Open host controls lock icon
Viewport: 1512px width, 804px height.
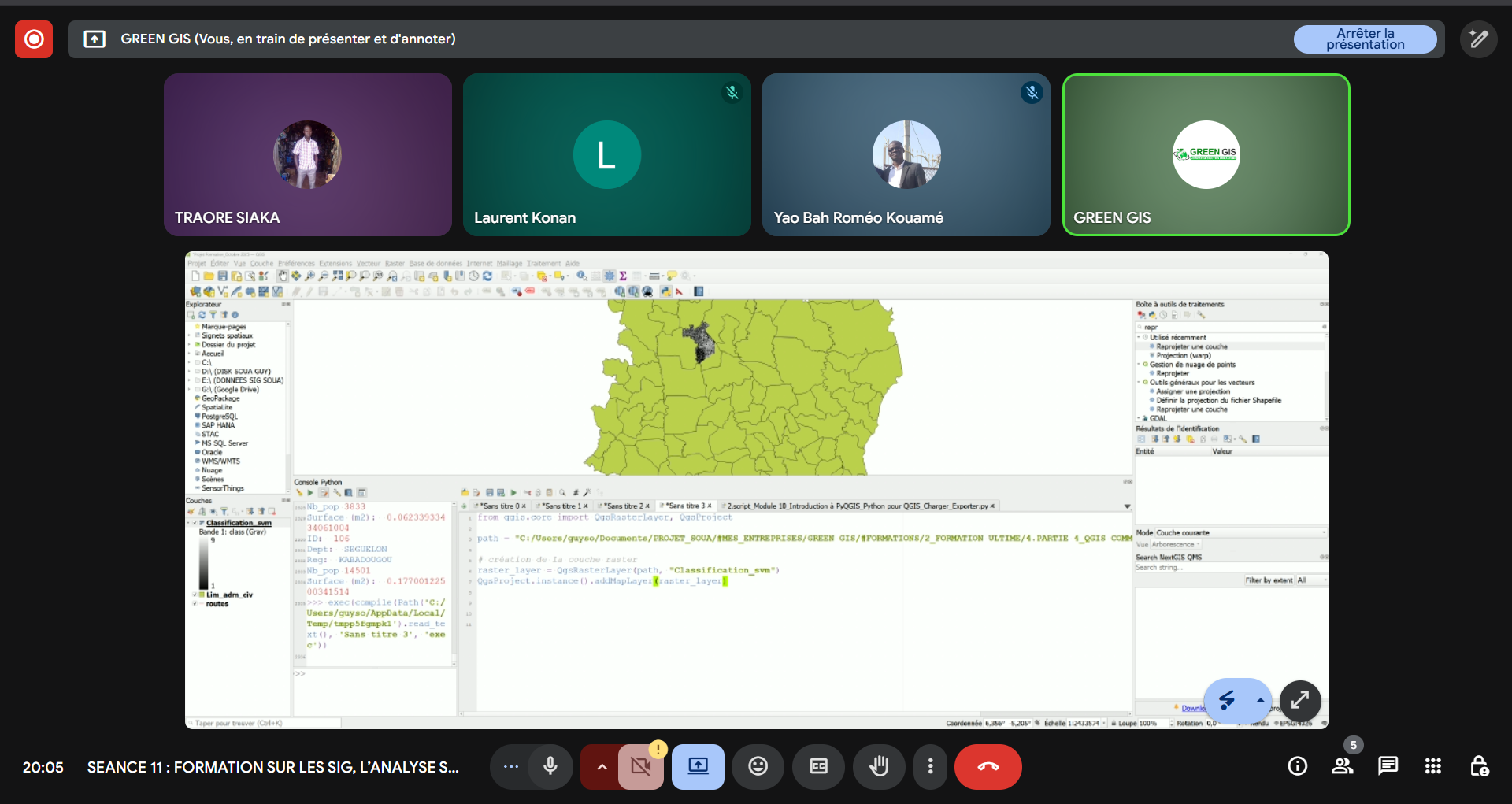coord(1479,766)
